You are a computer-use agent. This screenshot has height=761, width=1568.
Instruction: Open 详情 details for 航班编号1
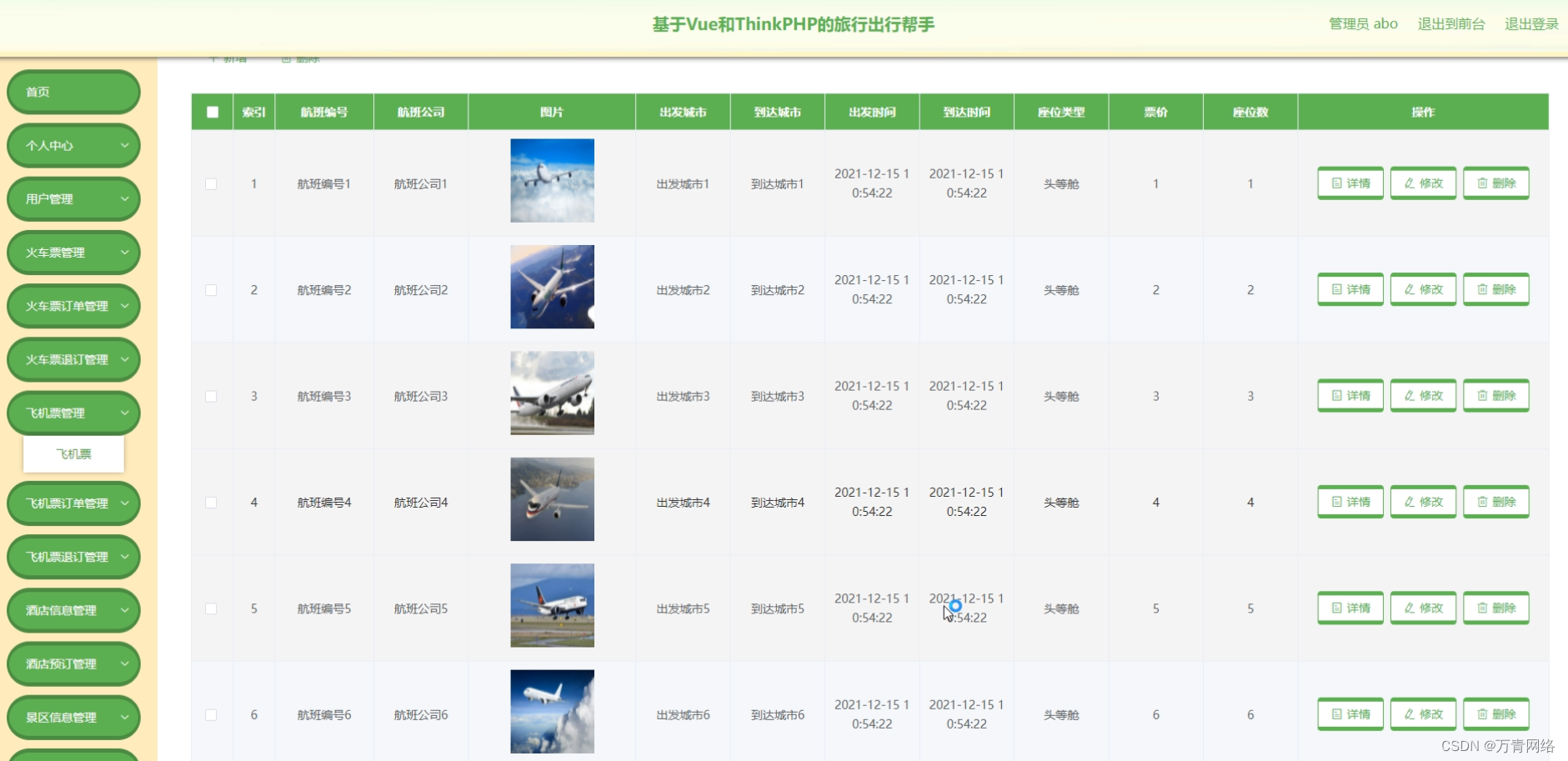(x=1350, y=183)
